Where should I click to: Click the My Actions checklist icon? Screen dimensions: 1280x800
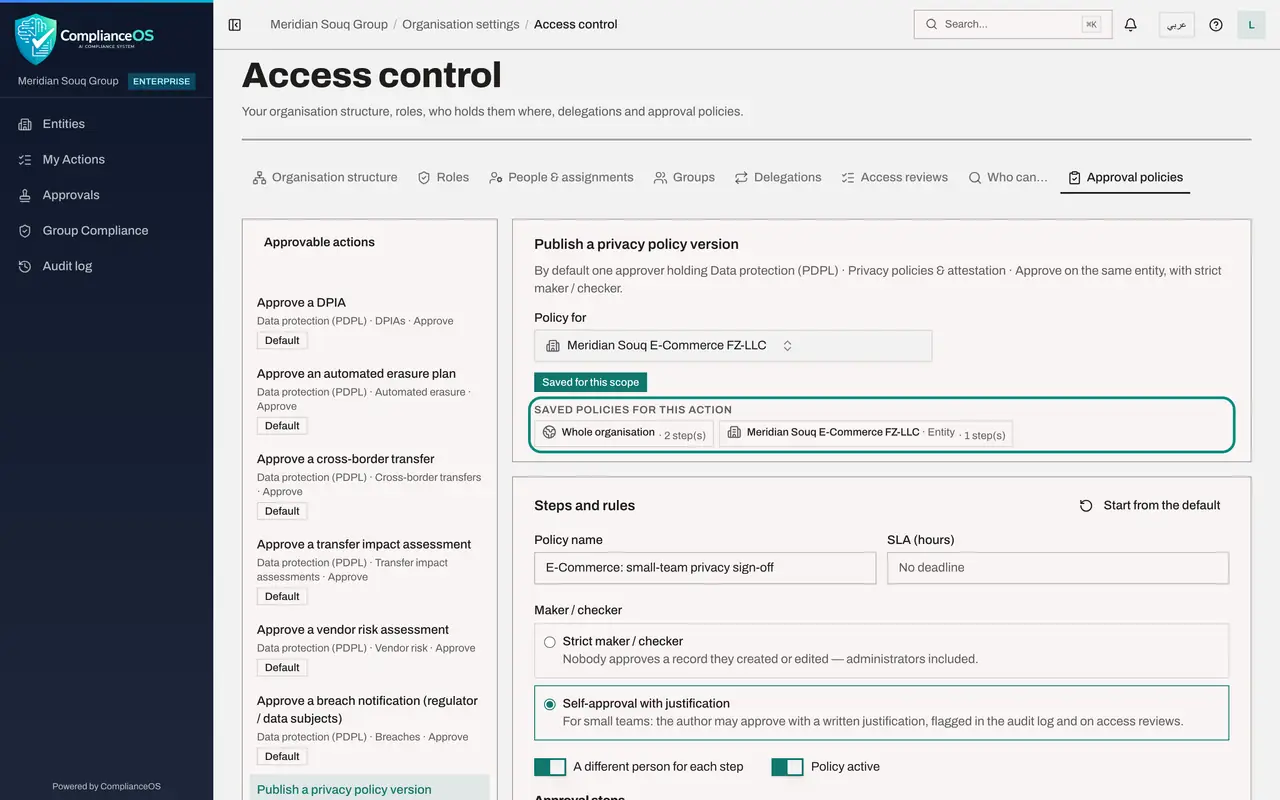click(25, 160)
